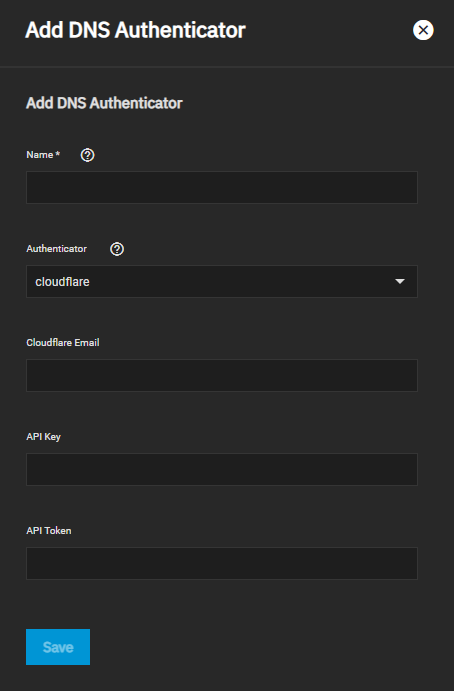Show help tooltip for Name field
Image resolution: width=454 pixels, height=691 pixels.
(87, 155)
